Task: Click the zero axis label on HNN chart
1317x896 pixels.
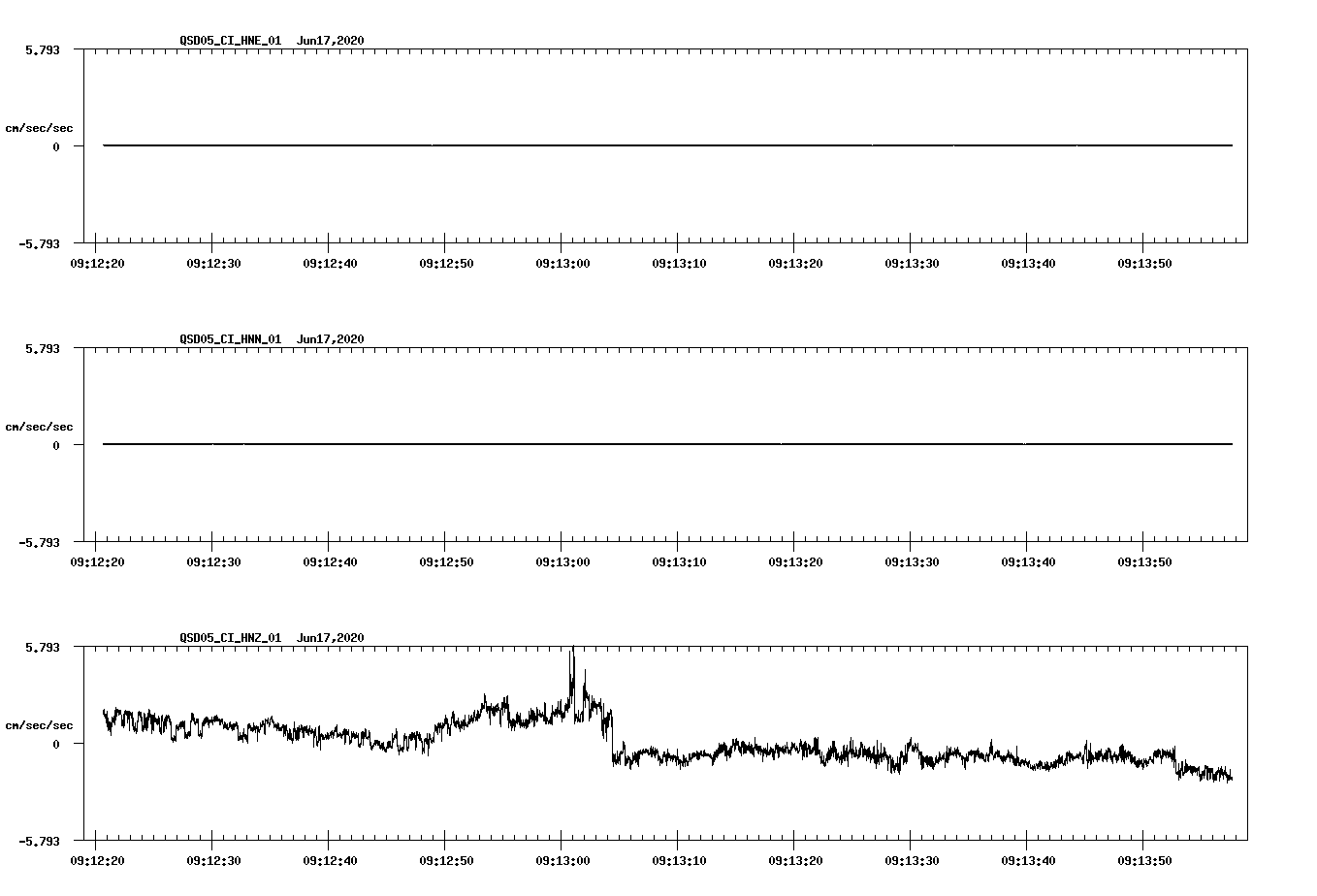Action: pyautogui.click(x=56, y=446)
